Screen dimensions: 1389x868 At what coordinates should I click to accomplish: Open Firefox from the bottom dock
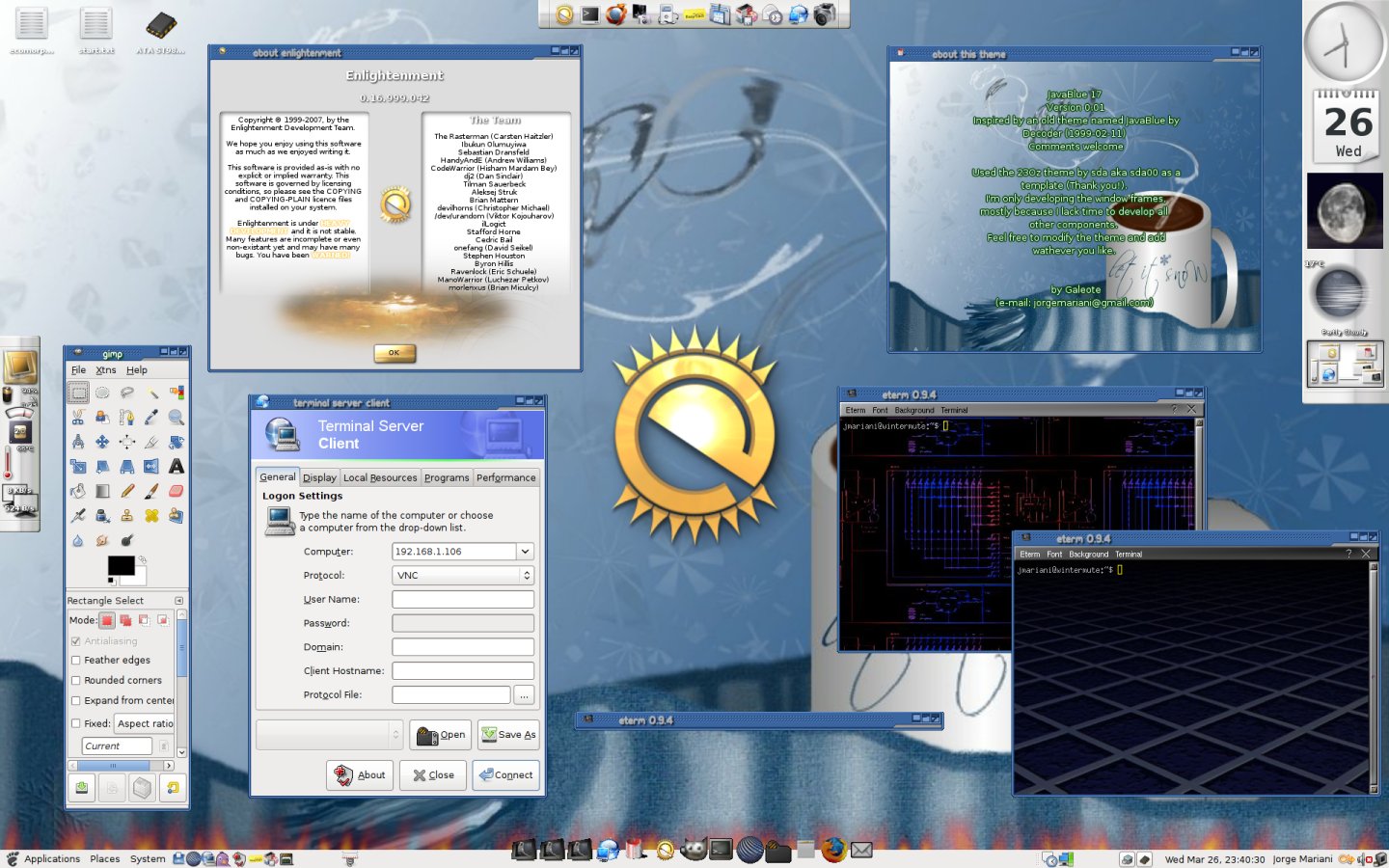point(833,850)
